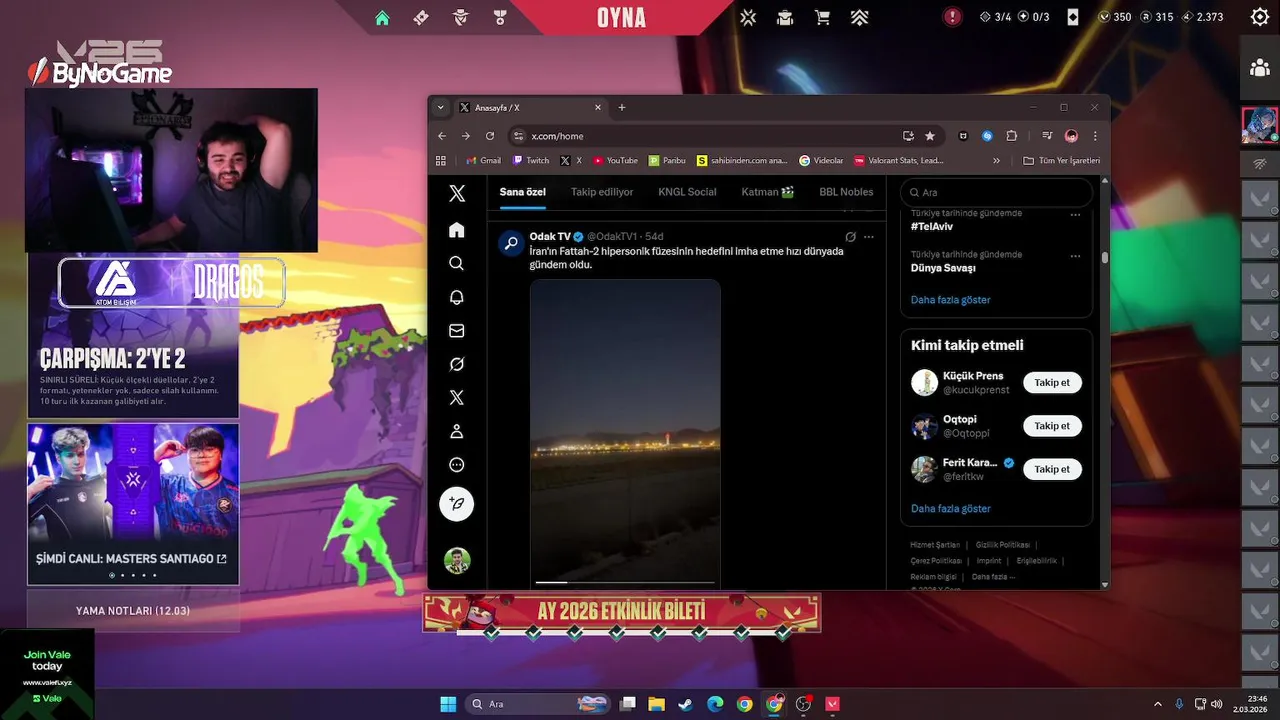Click Grok explain icon on Odak TV post
1280x720 pixels.
pyautogui.click(x=850, y=237)
